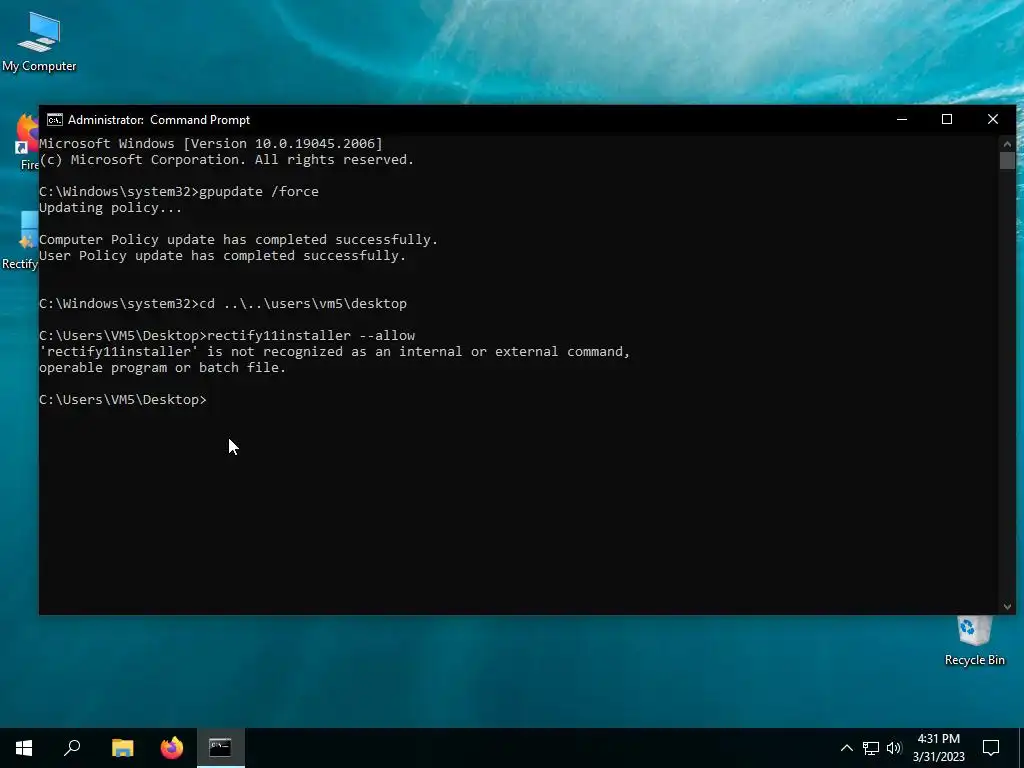This screenshot has width=1024, height=768.
Task: Open the Action Center notifications icon
Action: [991, 748]
